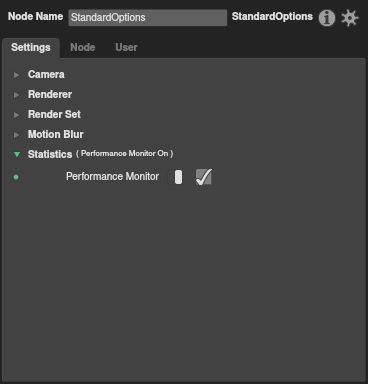
Task: Click the Node Name label
Action: 35,16
